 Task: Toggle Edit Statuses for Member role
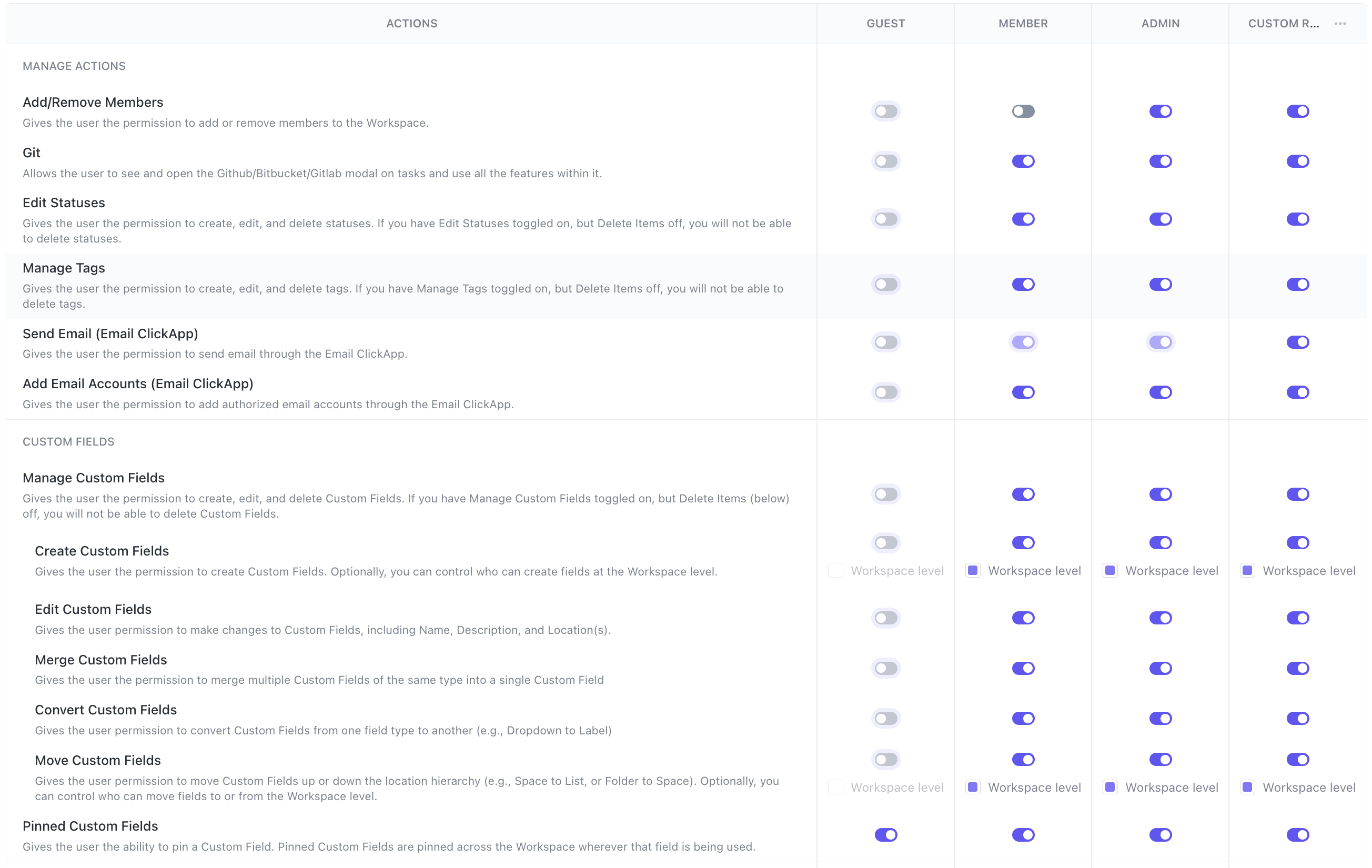[x=1023, y=219]
